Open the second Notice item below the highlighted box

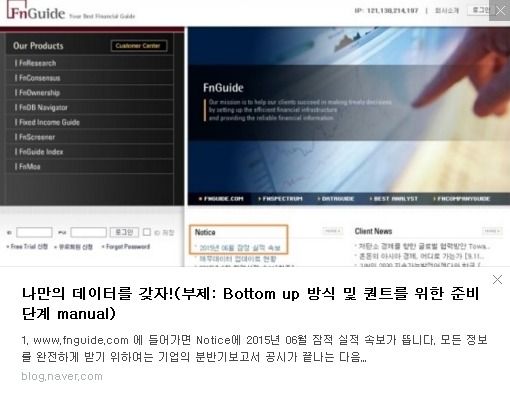coord(238,259)
